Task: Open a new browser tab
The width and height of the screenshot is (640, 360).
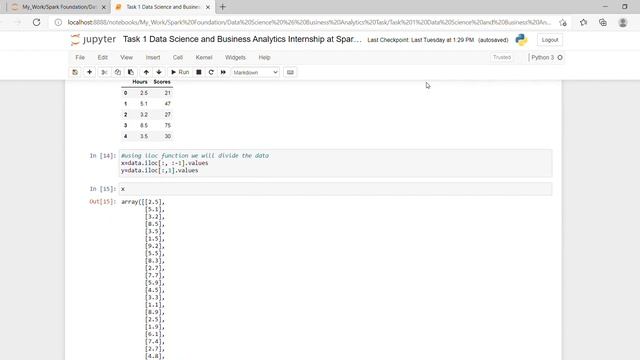Action: (223, 7)
